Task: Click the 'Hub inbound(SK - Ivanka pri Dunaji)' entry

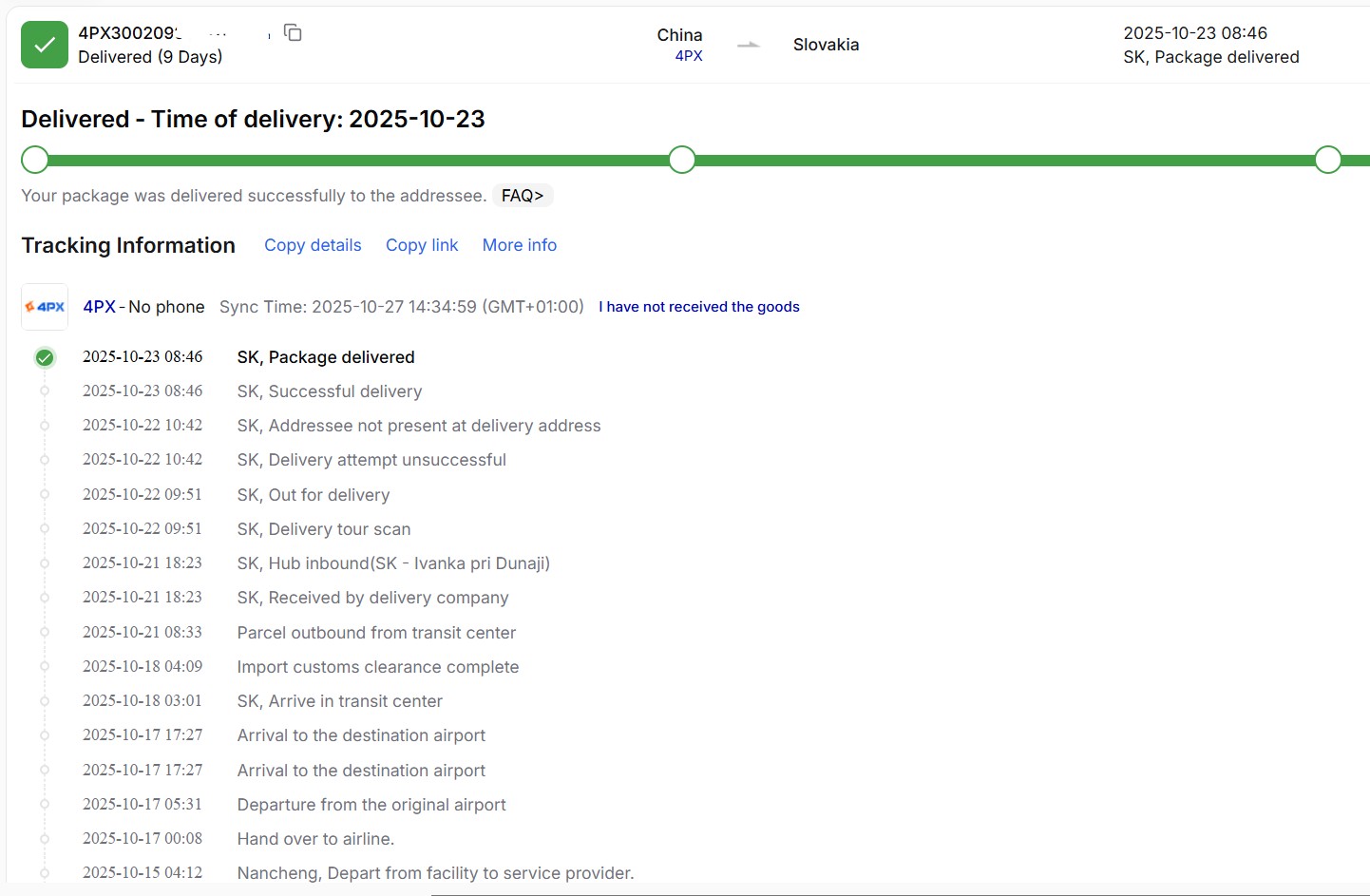Action: coord(393,563)
